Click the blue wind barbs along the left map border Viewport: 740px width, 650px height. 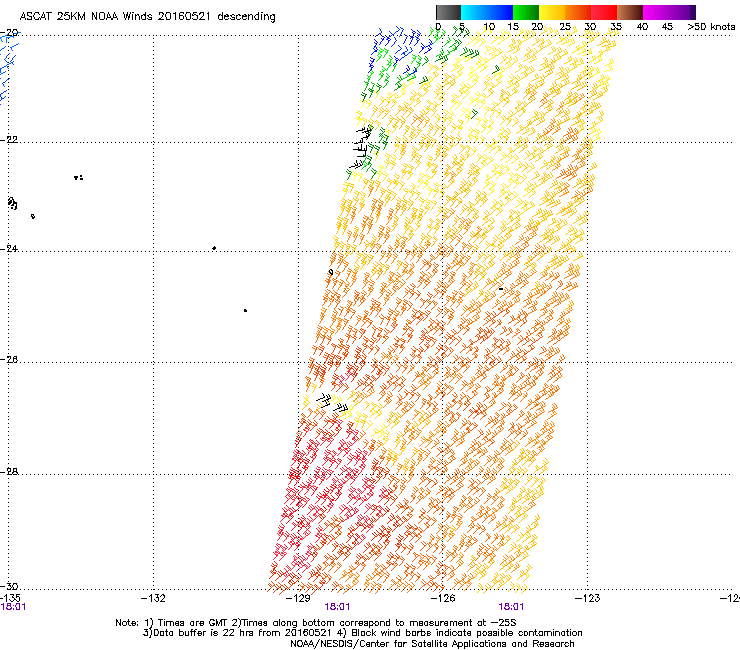8,66
